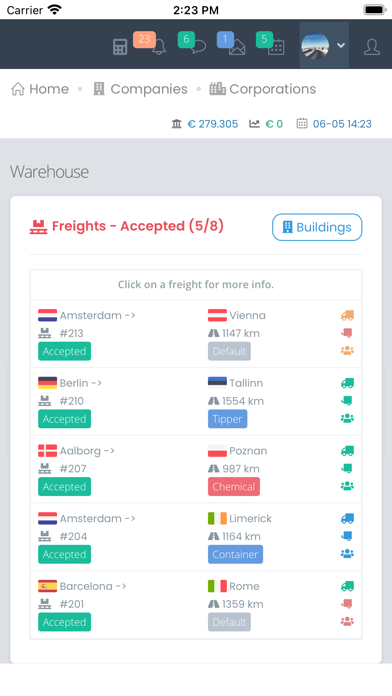
Task: Expand the profile avatar dropdown arrow
Action: 341,45
